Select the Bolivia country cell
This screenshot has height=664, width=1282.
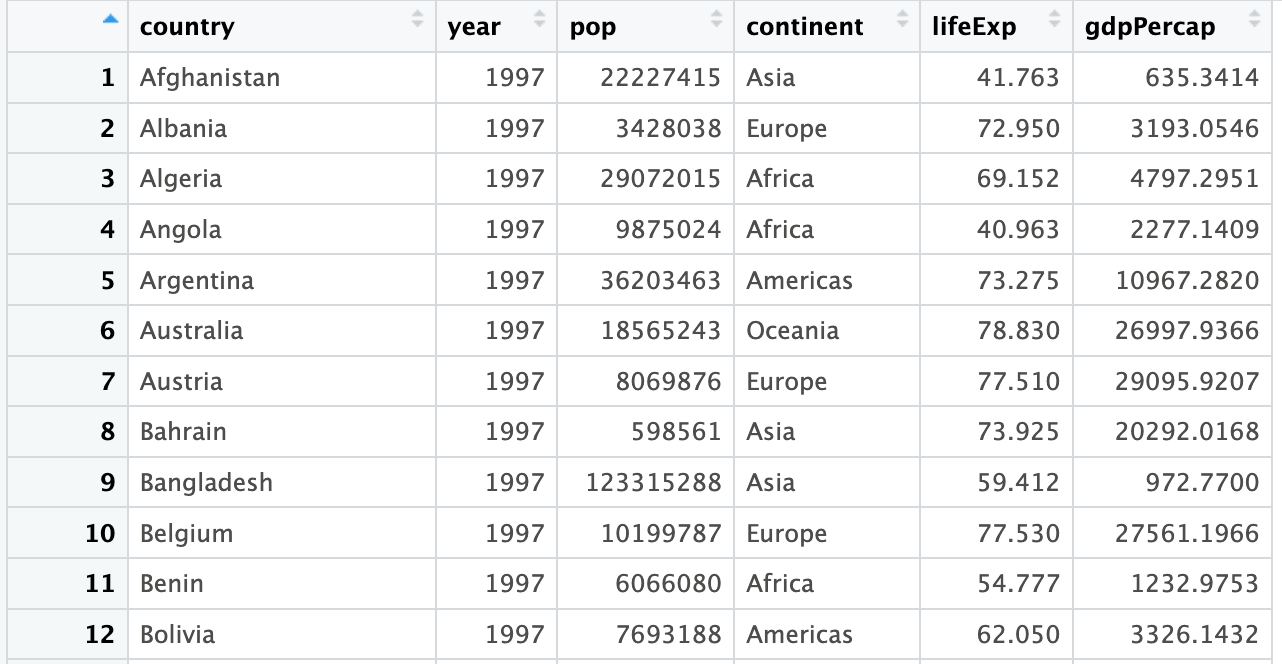177,635
